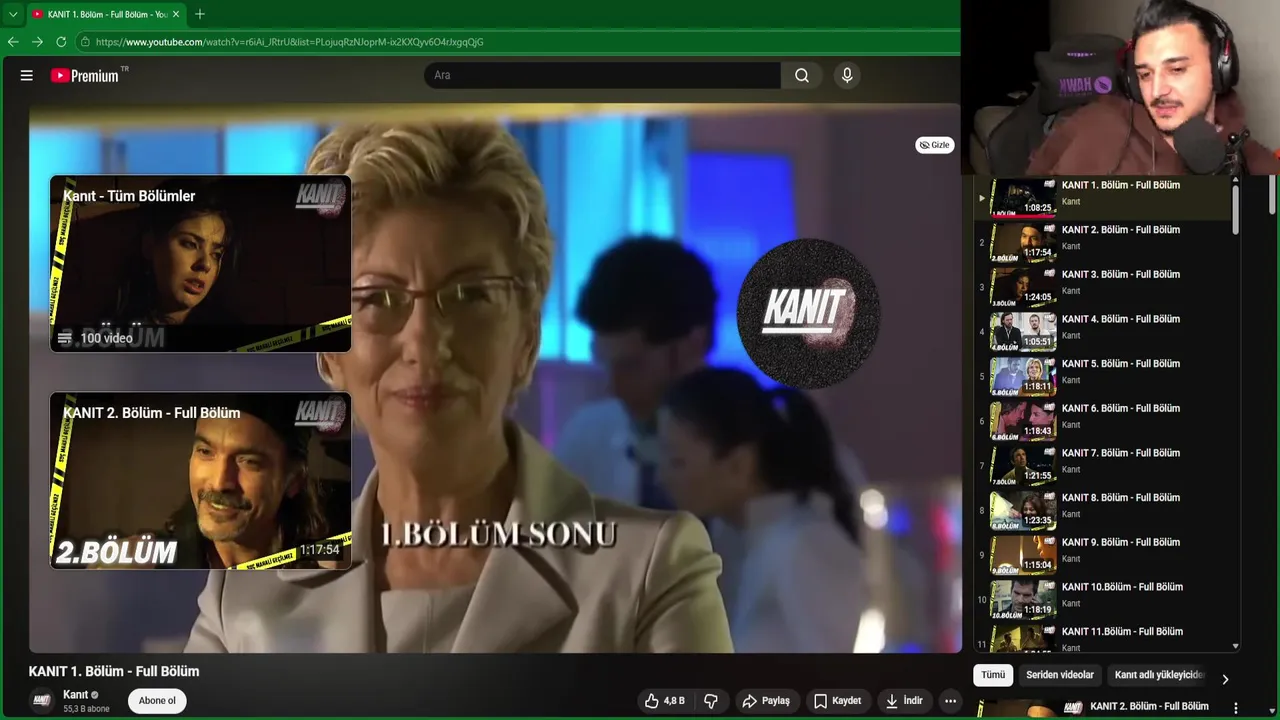Viewport: 1280px width, 720px height.
Task: Click the site info padlock icon
Action: click(x=86, y=42)
